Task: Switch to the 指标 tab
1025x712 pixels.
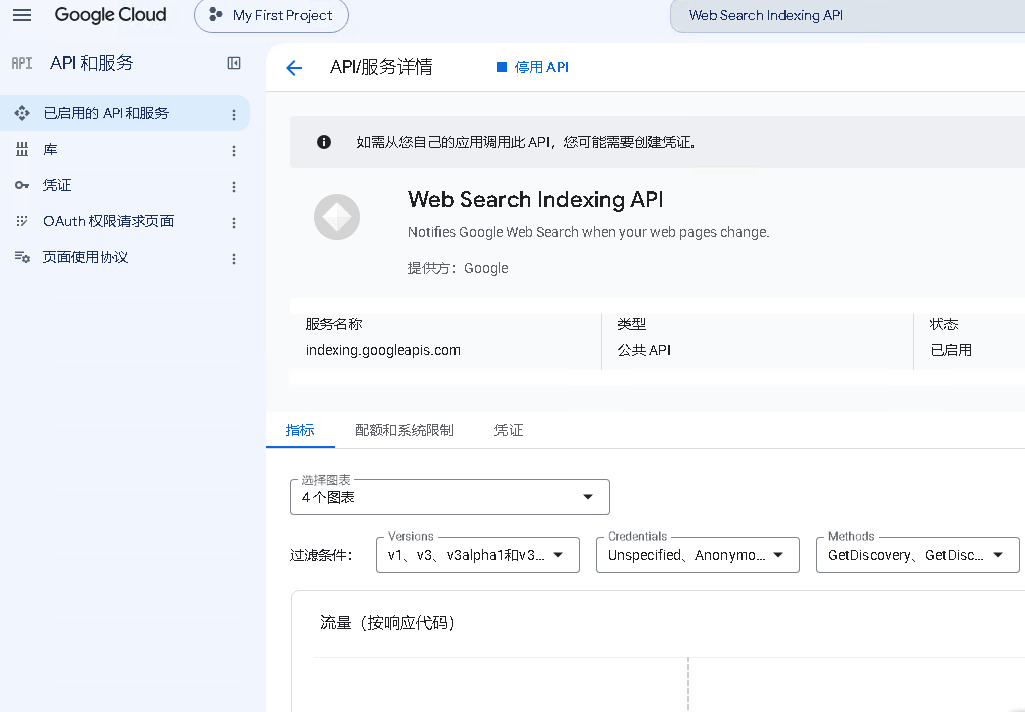Action: [x=300, y=430]
